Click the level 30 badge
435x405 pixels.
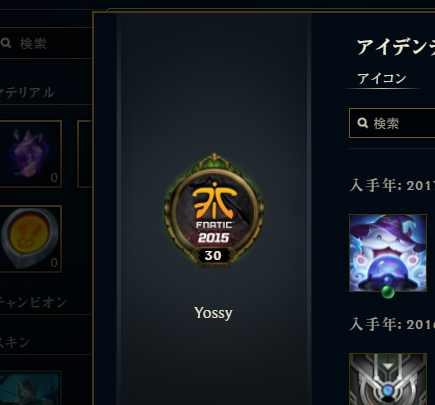pos(213,256)
